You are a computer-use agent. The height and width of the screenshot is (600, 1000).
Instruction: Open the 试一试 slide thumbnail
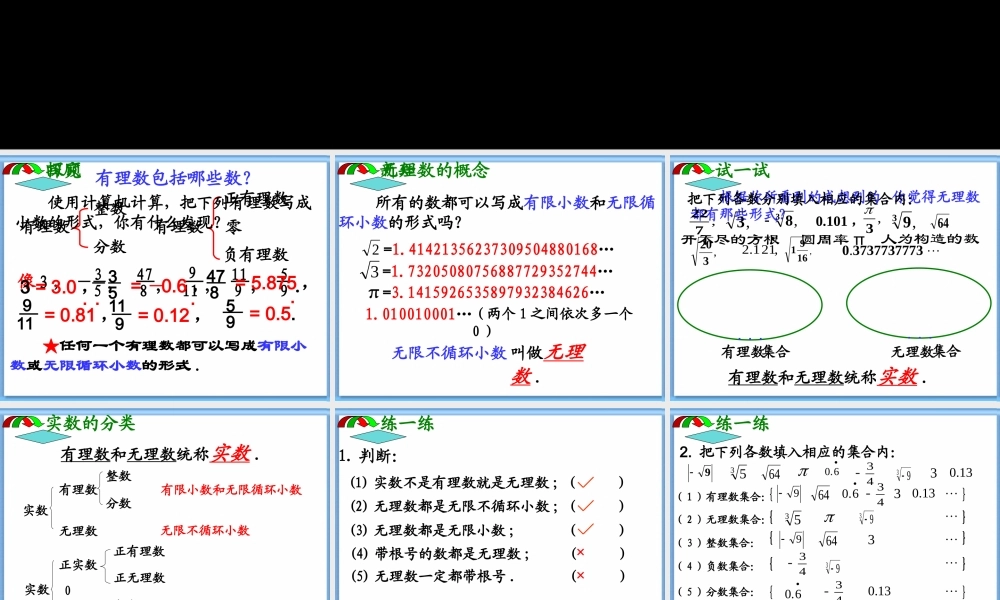coord(836,277)
